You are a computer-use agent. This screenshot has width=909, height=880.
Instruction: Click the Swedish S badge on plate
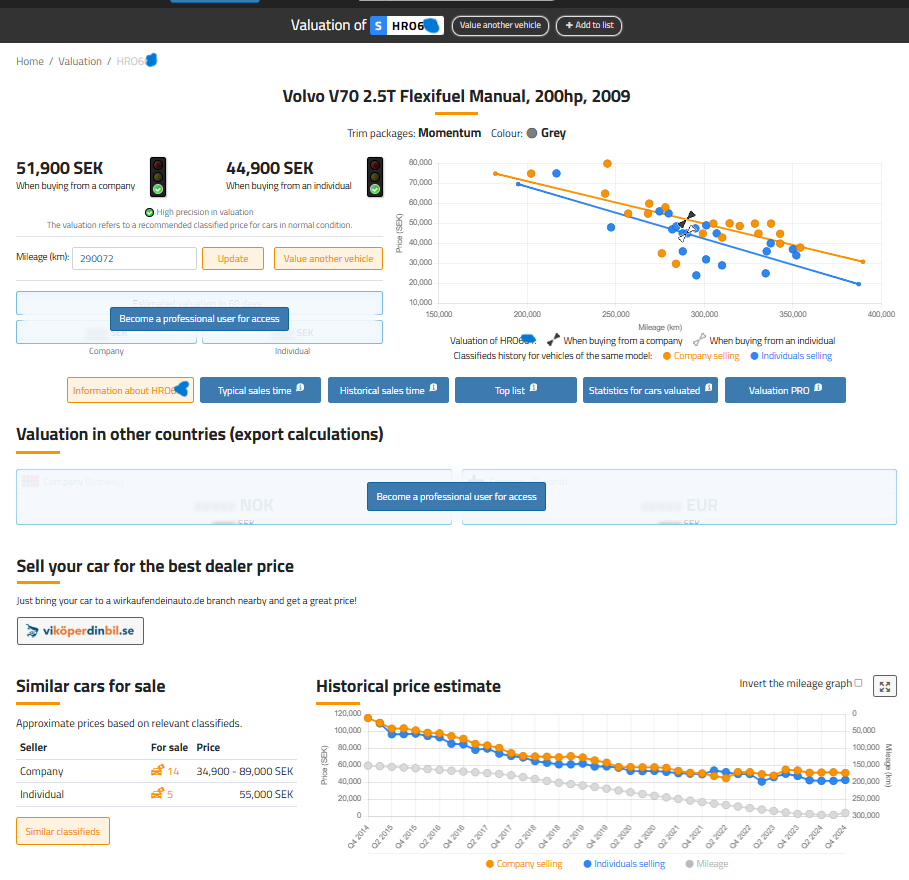(378, 26)
